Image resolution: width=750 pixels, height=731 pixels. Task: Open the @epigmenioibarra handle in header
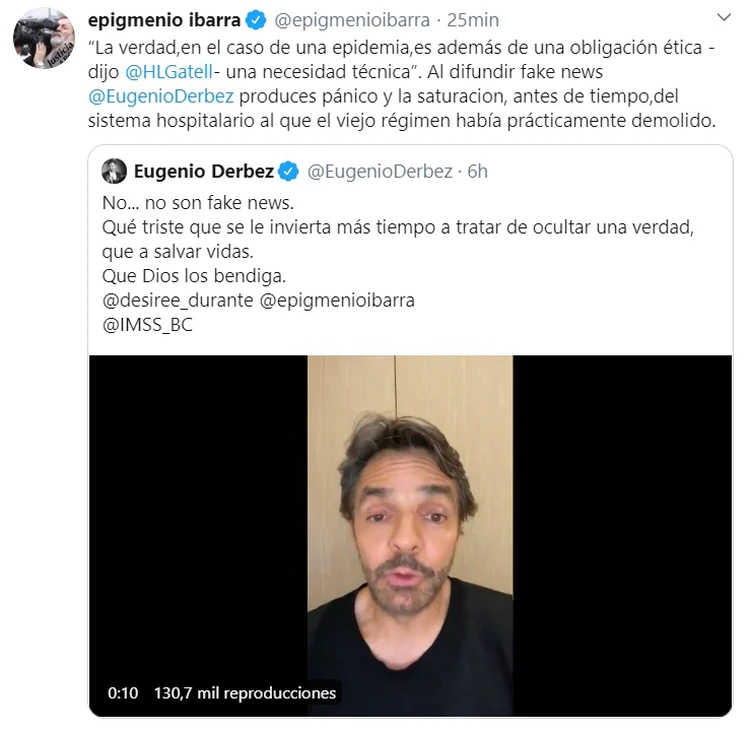352,20
